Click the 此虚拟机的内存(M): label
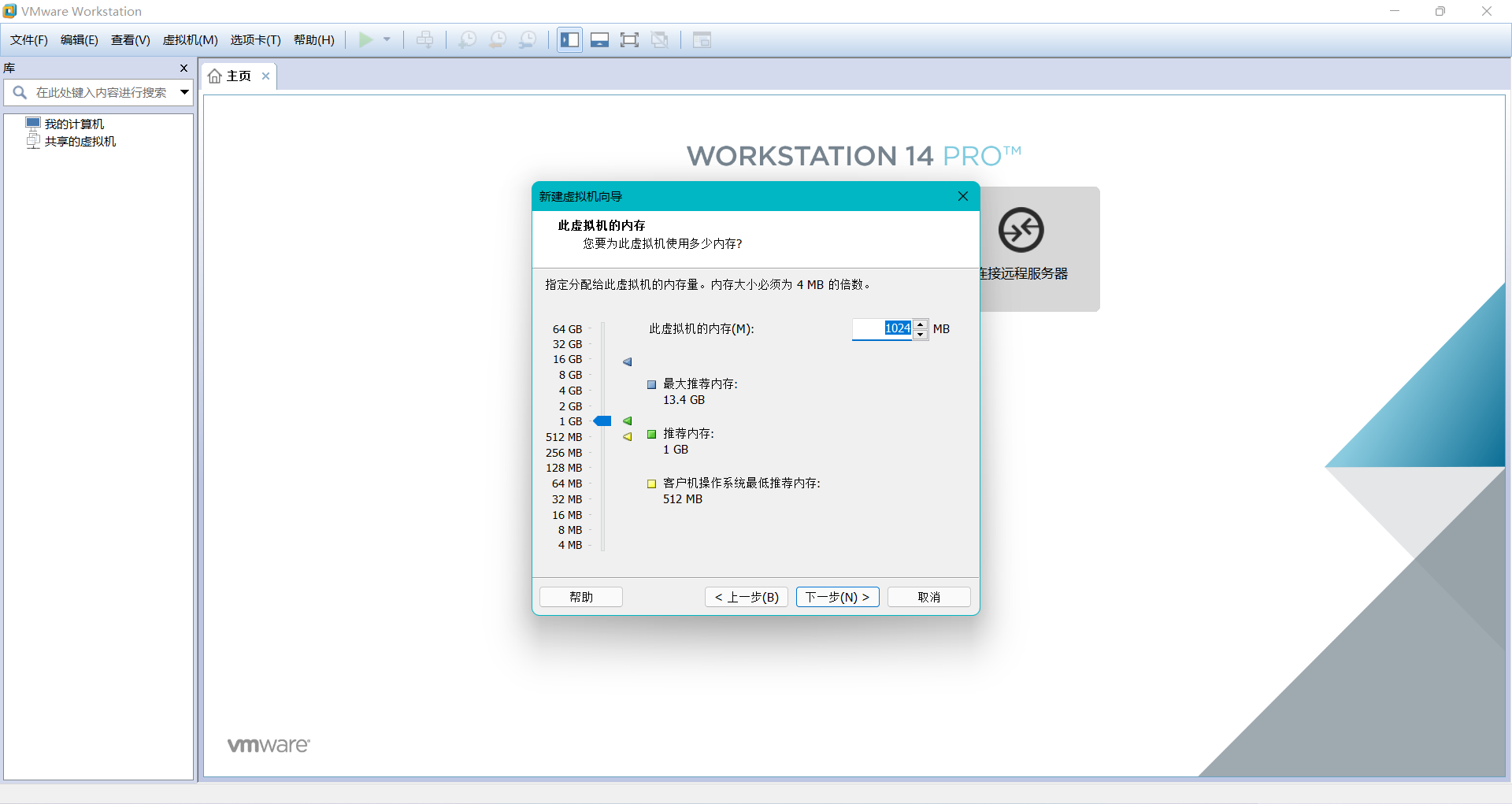The width and height of the screenshot is (1512, 804). point(702,329)
